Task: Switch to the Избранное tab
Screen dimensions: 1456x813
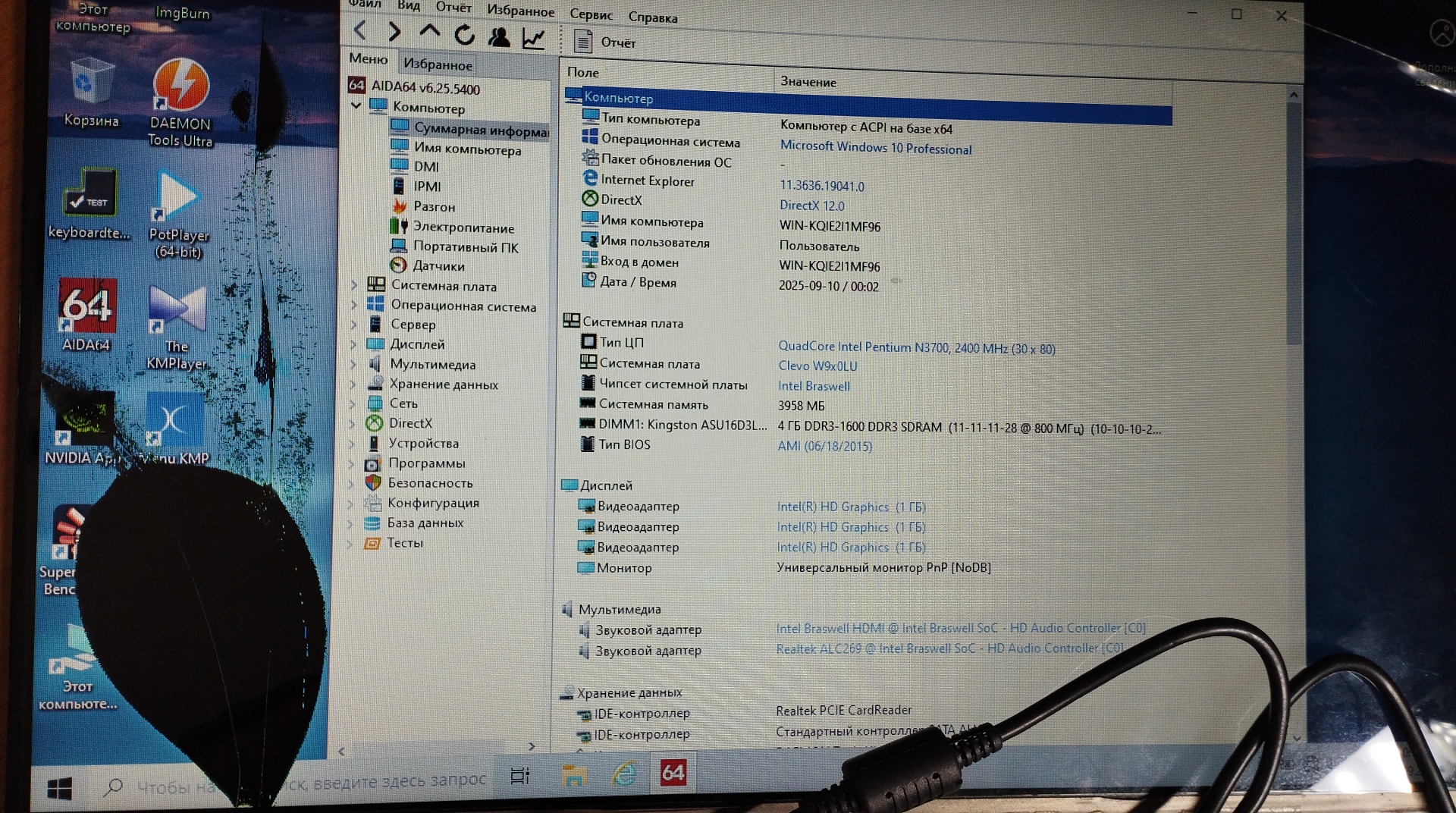Action: [438, 64]
